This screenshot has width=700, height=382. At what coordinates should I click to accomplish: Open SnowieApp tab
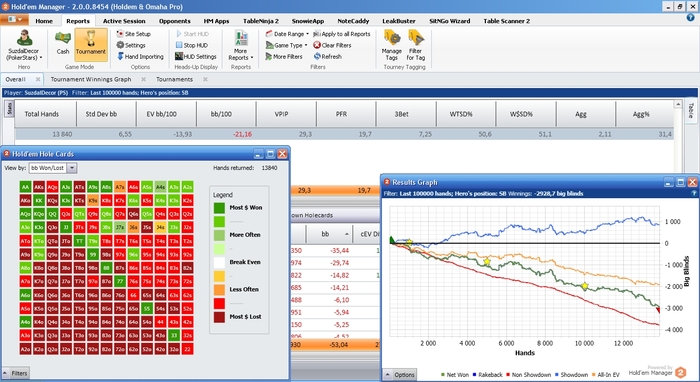pyautogui.click(x=308, y=21)
